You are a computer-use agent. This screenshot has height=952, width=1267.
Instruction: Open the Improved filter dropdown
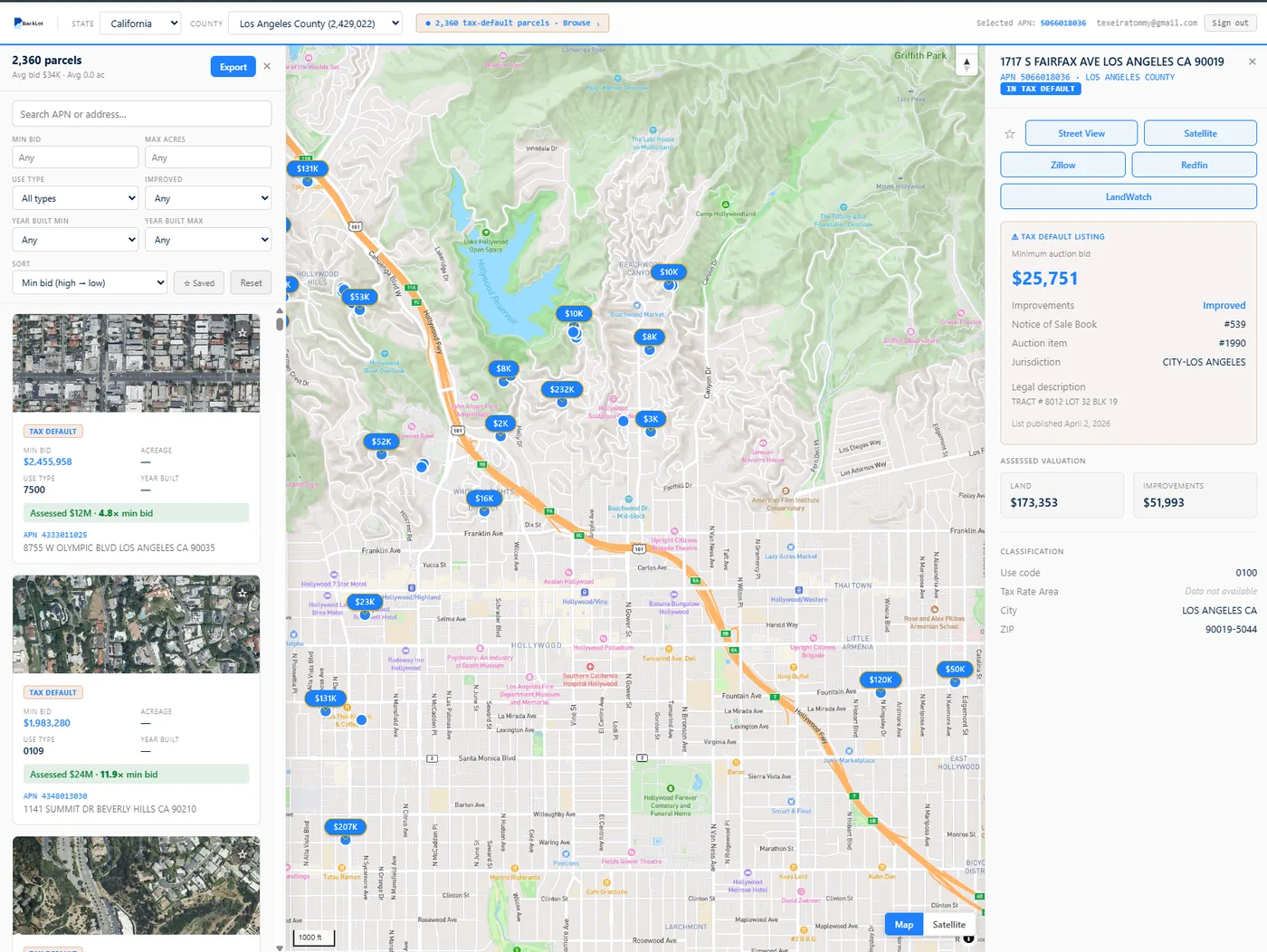208,198
